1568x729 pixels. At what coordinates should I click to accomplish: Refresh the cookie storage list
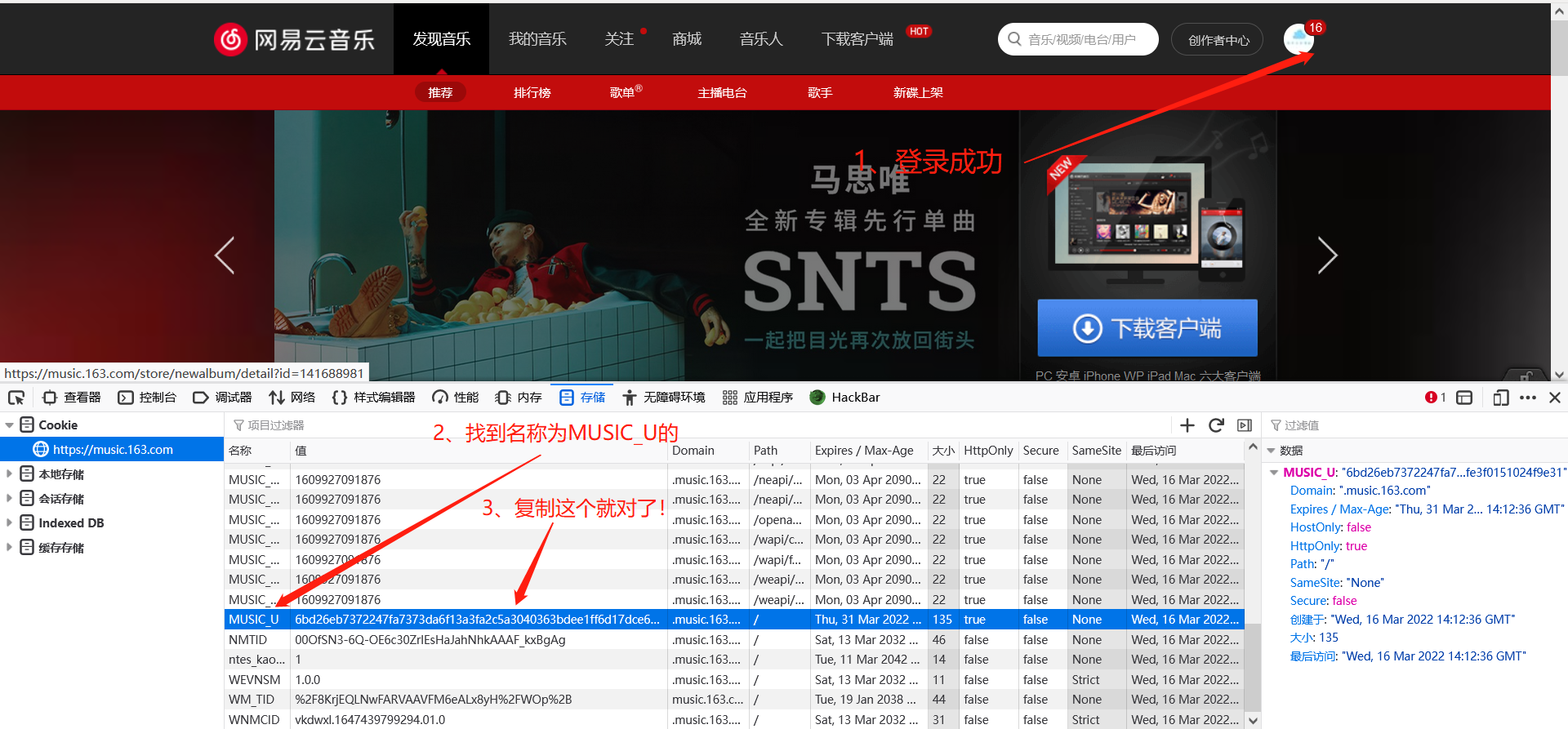1216,425
